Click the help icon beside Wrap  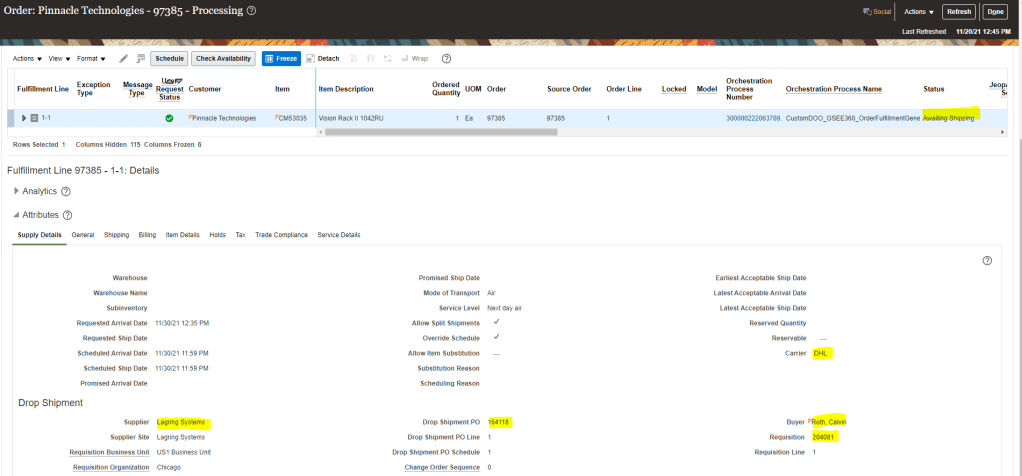pyautogui.click(x=447, y=59)
